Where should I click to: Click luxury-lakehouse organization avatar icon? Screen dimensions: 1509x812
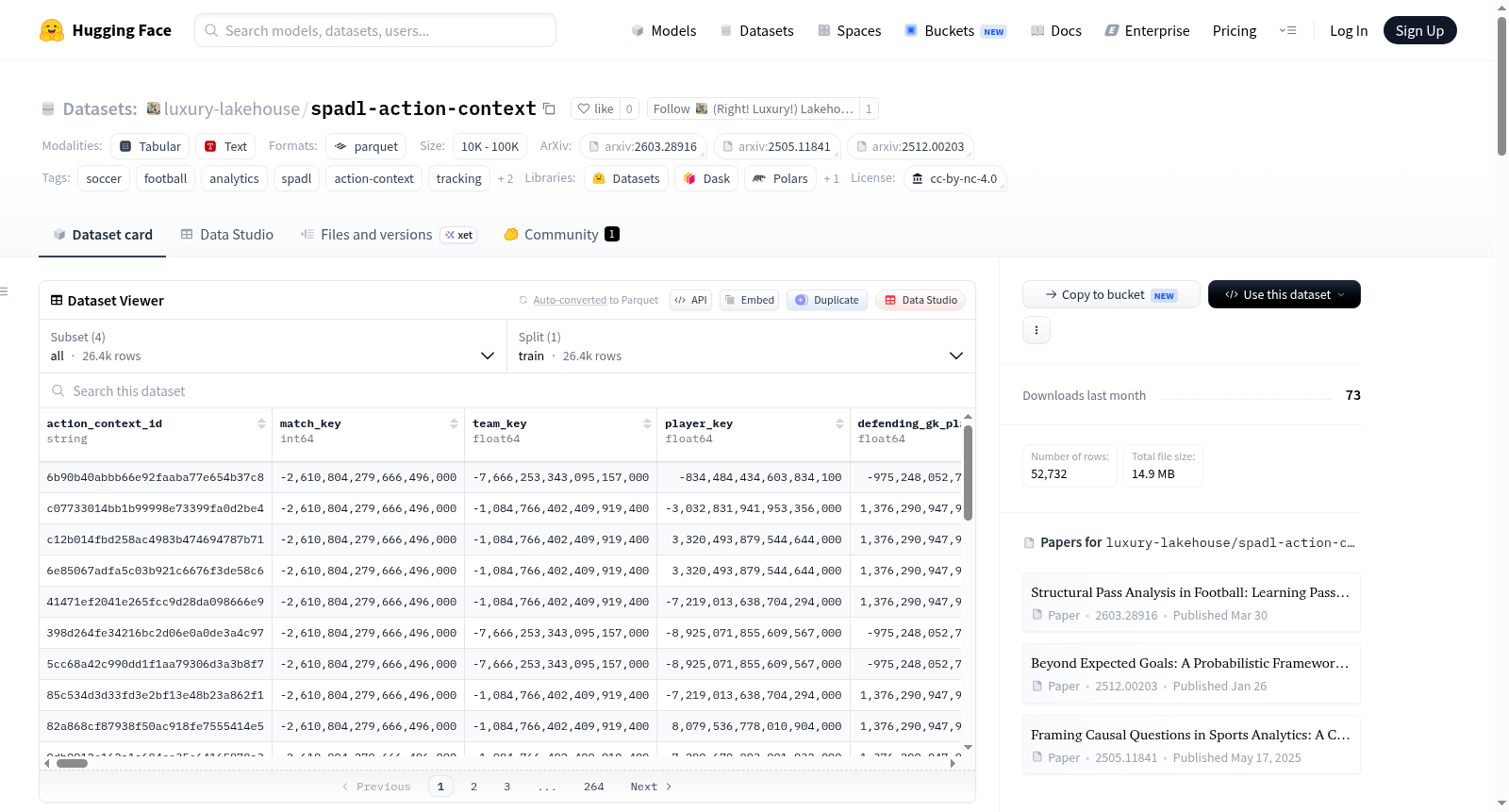click(154, 108)
